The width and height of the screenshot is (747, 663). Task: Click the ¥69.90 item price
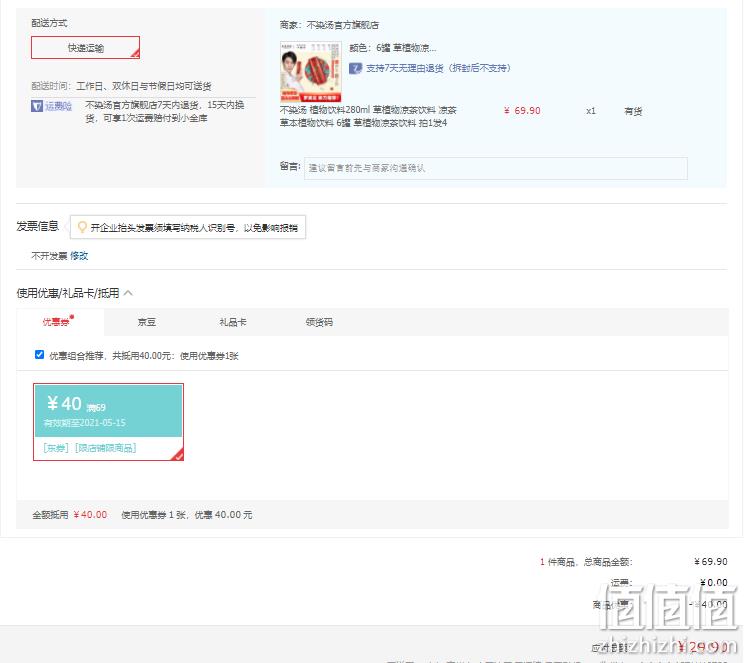click(x=522, y=111)
